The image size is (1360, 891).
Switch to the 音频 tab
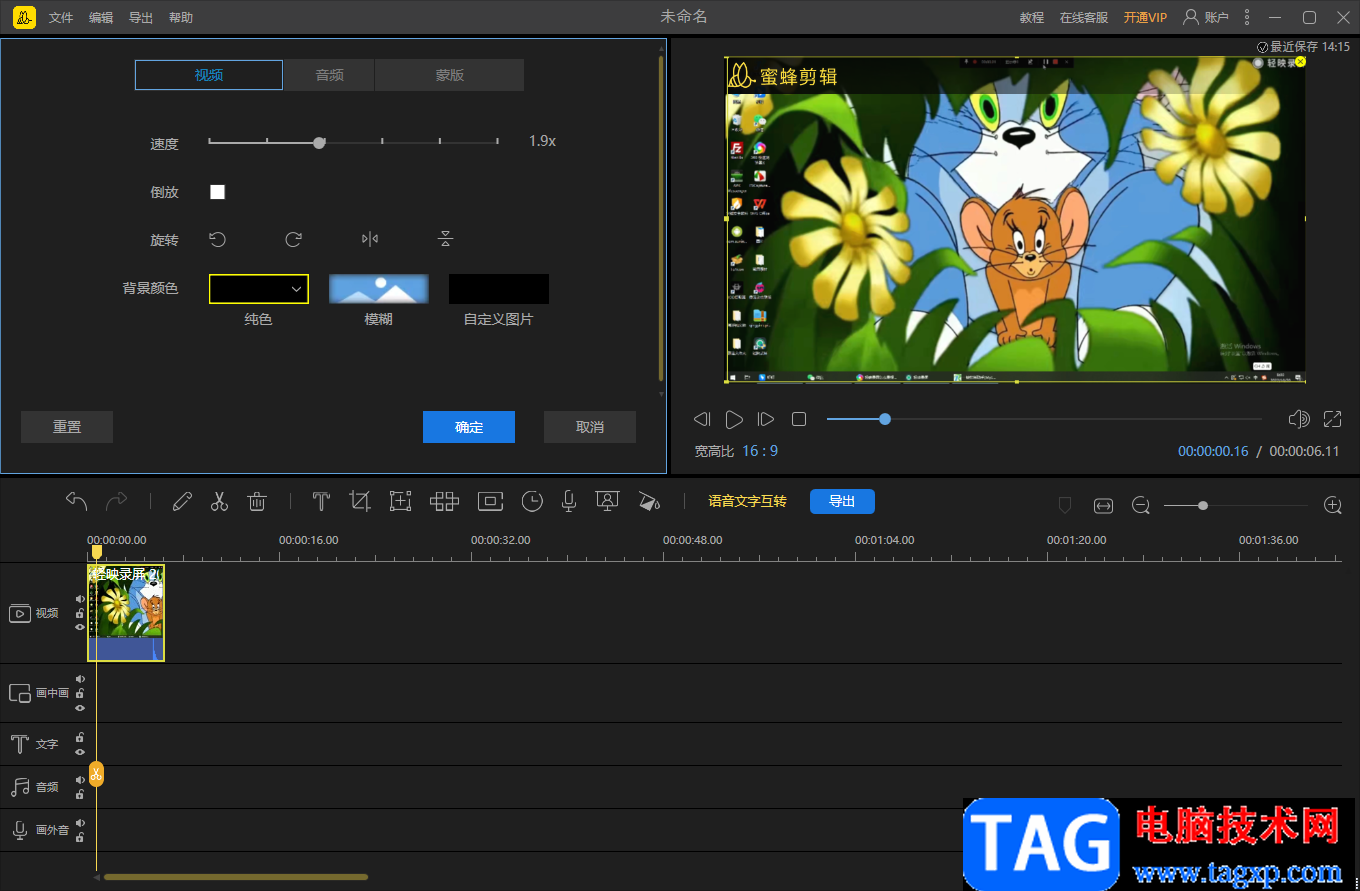329,75
